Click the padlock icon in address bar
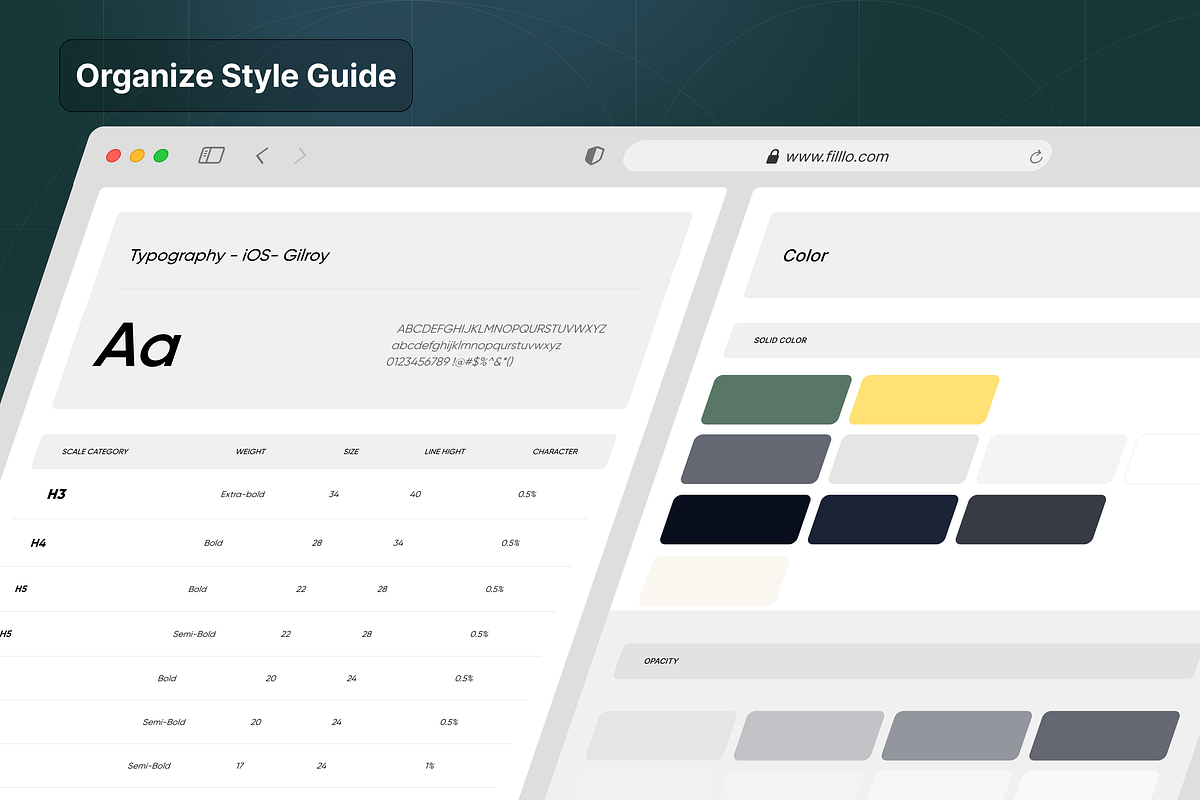The image size is (1200, 800). 772,156
